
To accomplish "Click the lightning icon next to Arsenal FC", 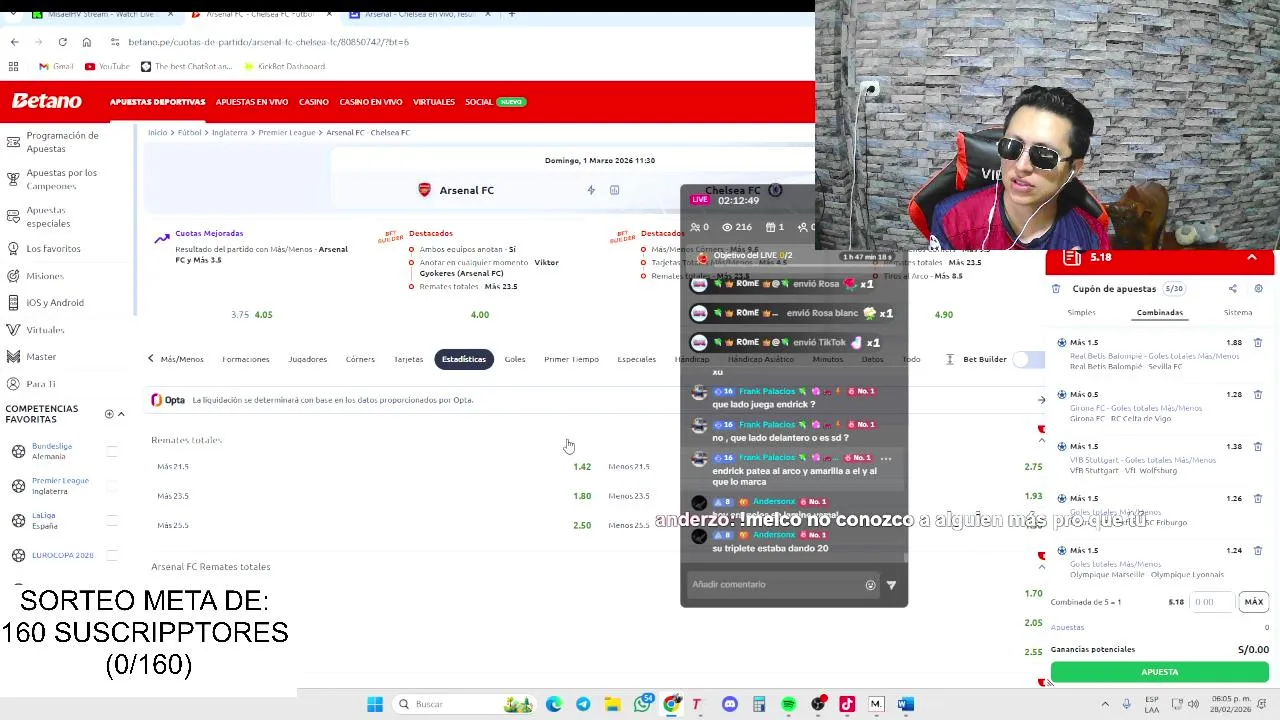I will pos(591,190).
